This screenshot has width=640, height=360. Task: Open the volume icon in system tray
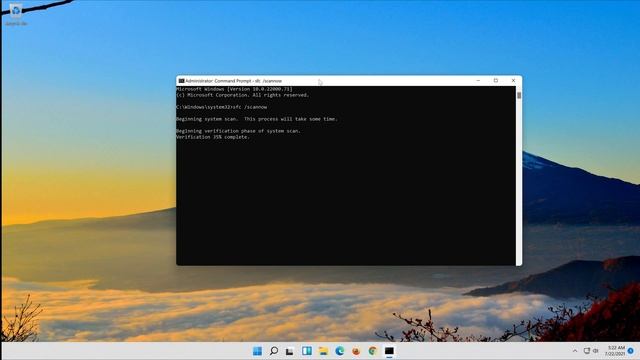[x=596, y=351]
